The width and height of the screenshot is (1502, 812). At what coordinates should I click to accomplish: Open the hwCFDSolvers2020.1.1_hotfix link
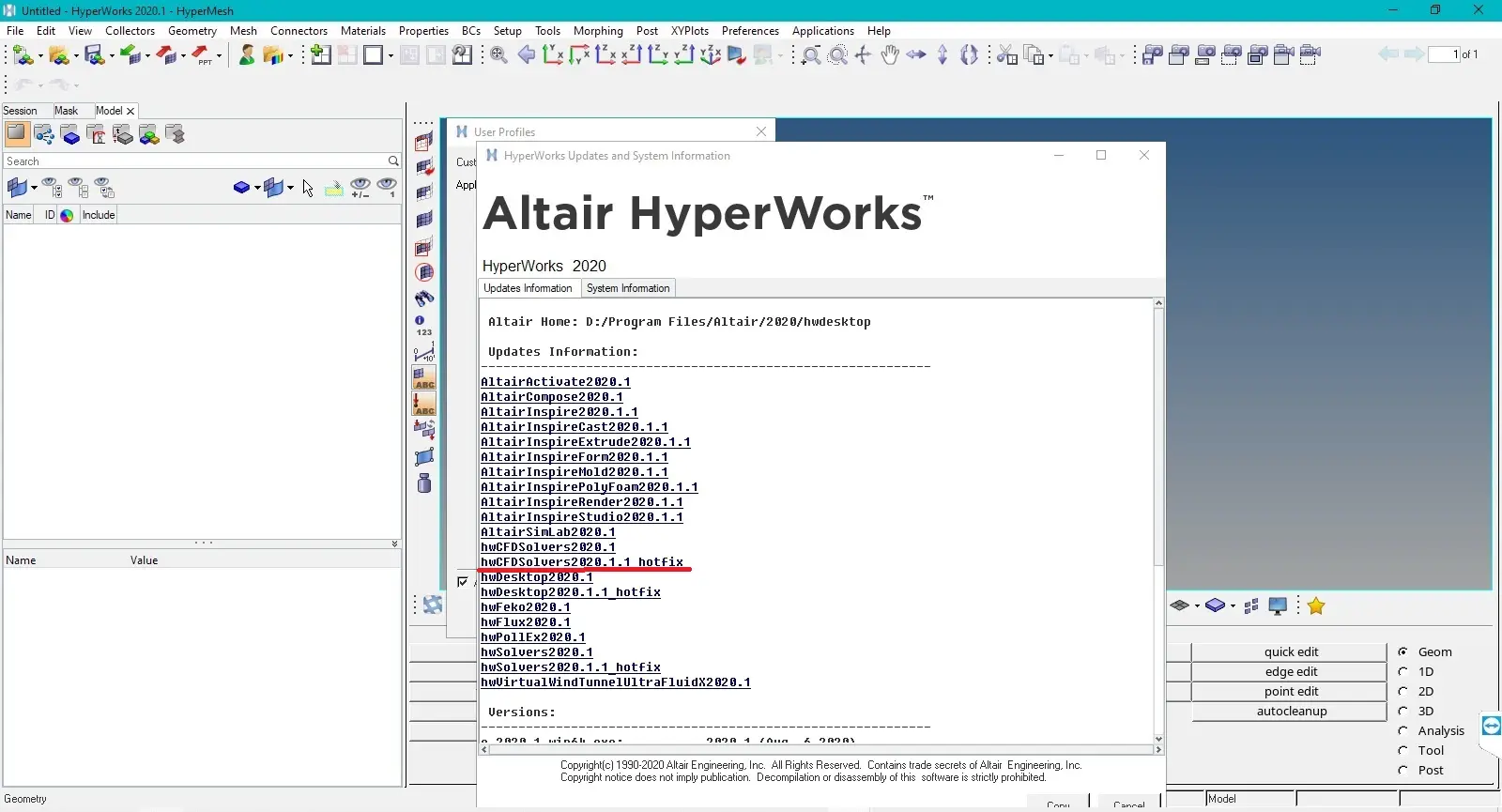(582, 562)
